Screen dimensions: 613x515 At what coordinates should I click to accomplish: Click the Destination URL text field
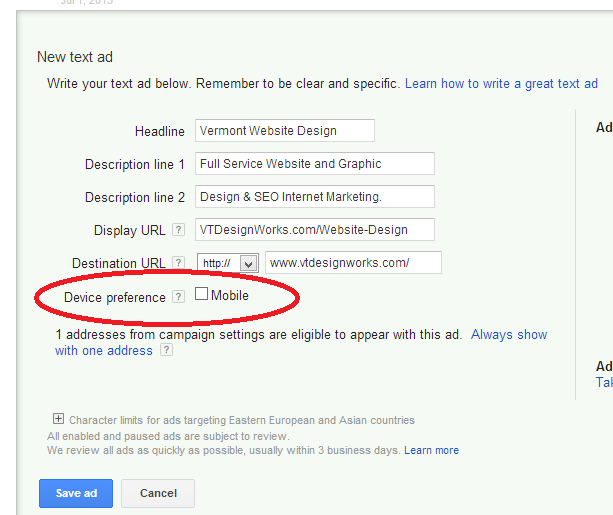(353, 262)
